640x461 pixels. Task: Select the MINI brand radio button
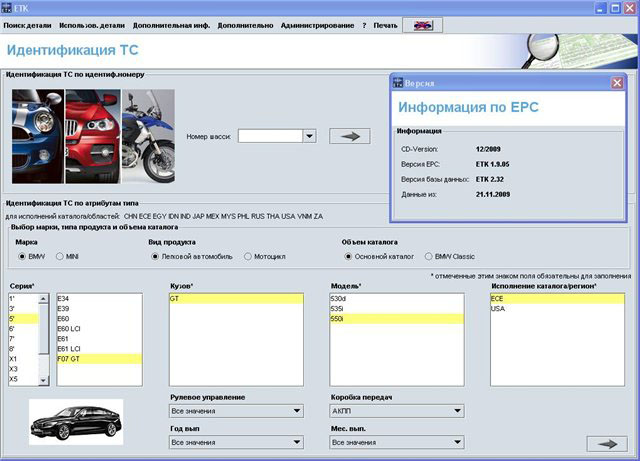[x=59, y=256]
